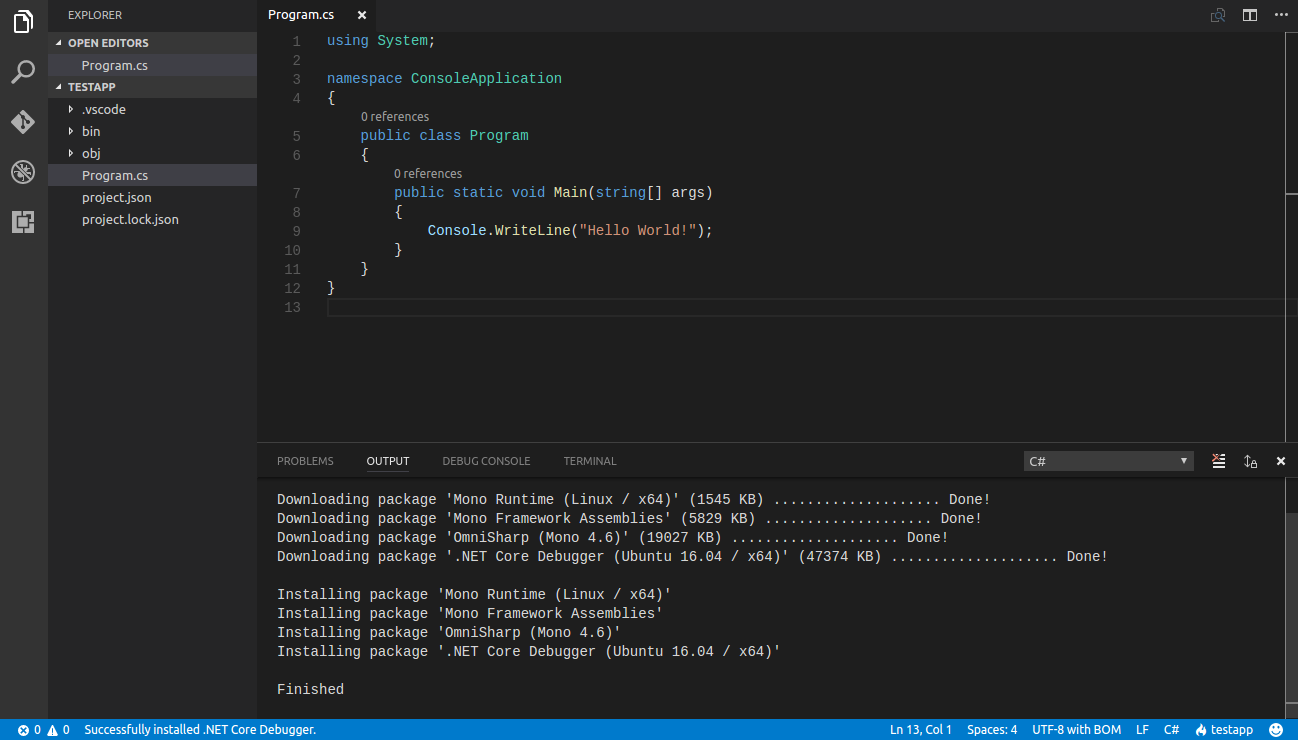Image resolution: width=1298 pixels, height=740 pixels.
Task: Open the Extensions view icon
Action: (x=22, y=222)
